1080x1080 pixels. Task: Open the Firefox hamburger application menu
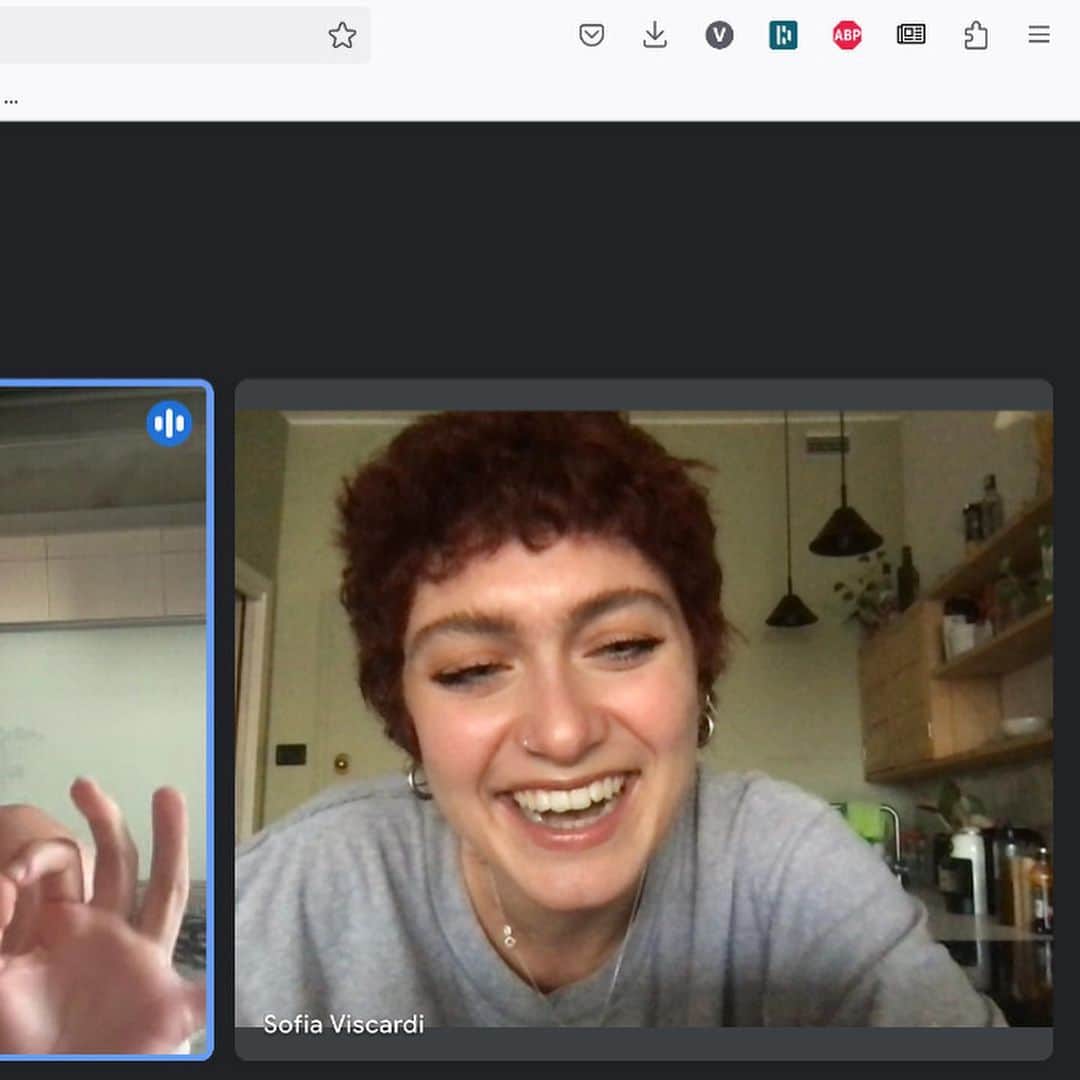(1039, 34)
